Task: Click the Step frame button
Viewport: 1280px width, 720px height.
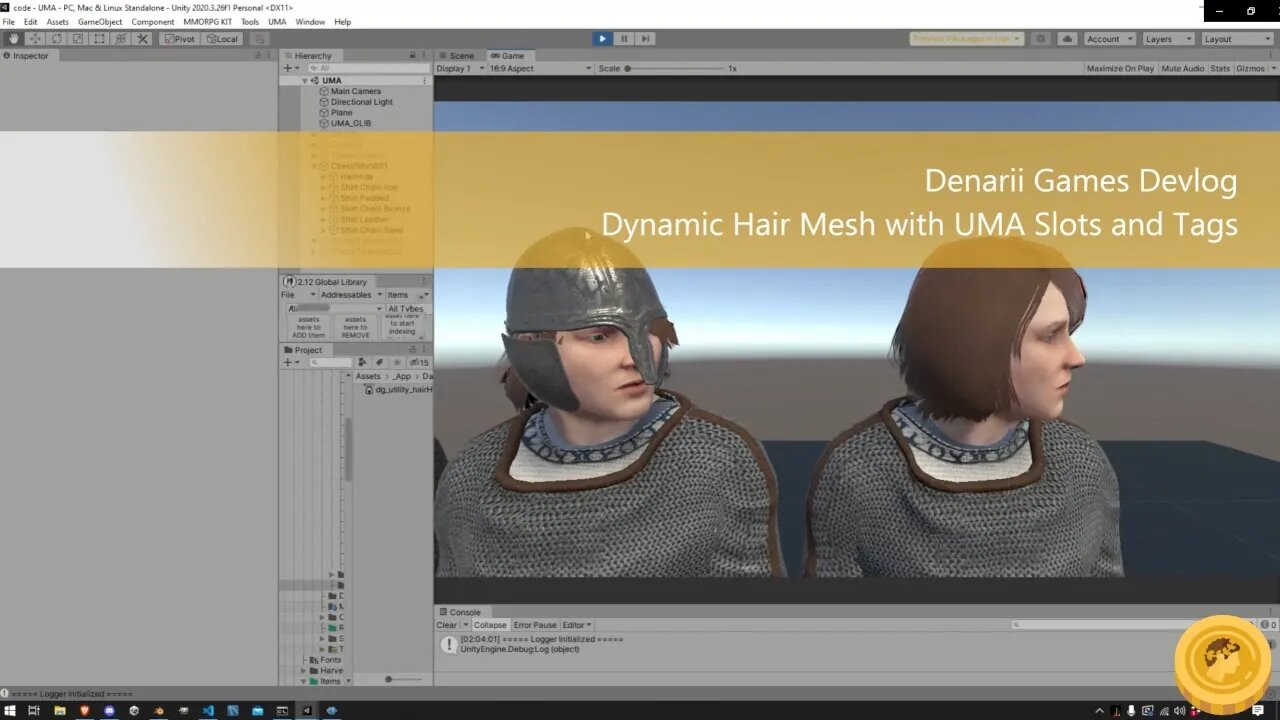Action: pyautogui.click(x=646, y=39)
